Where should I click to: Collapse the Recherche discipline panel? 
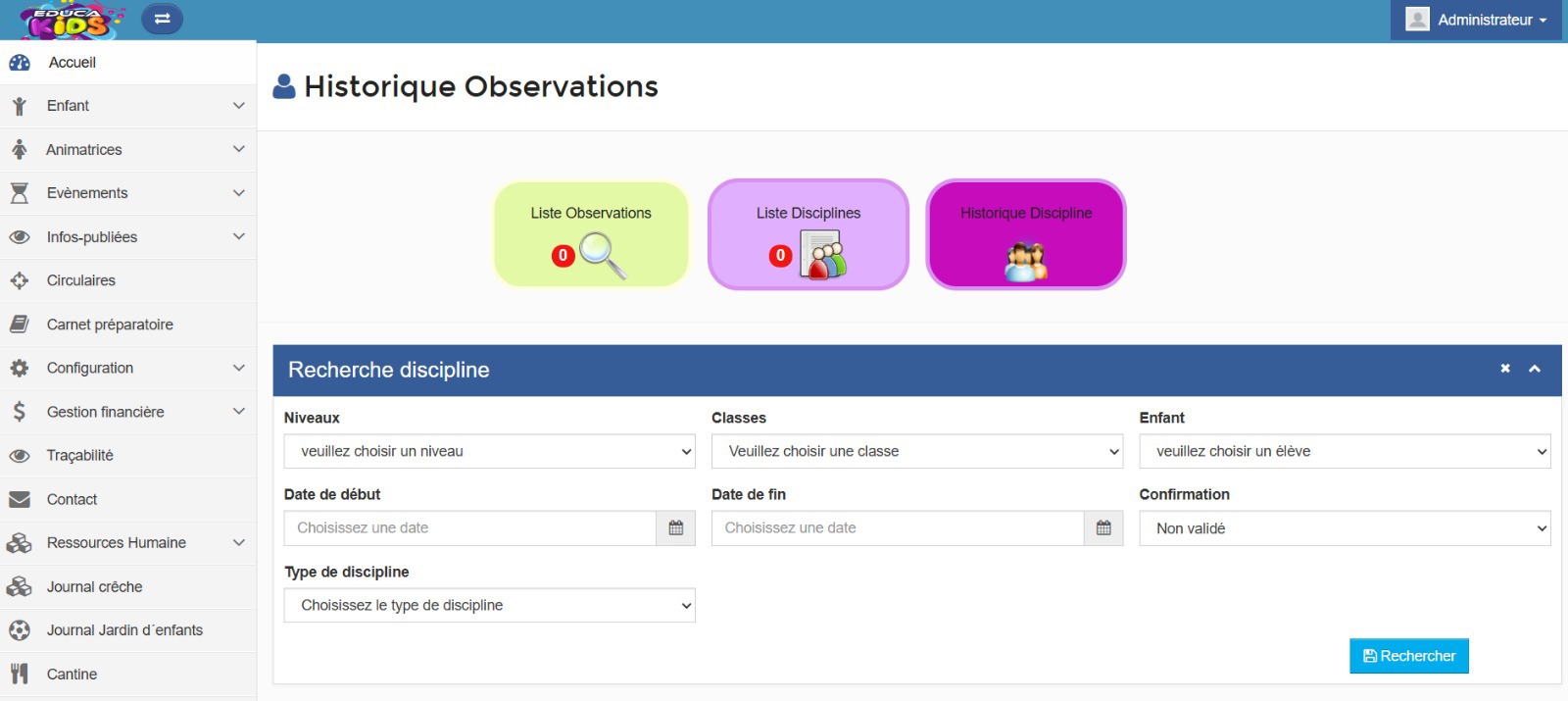(1535, 369)
